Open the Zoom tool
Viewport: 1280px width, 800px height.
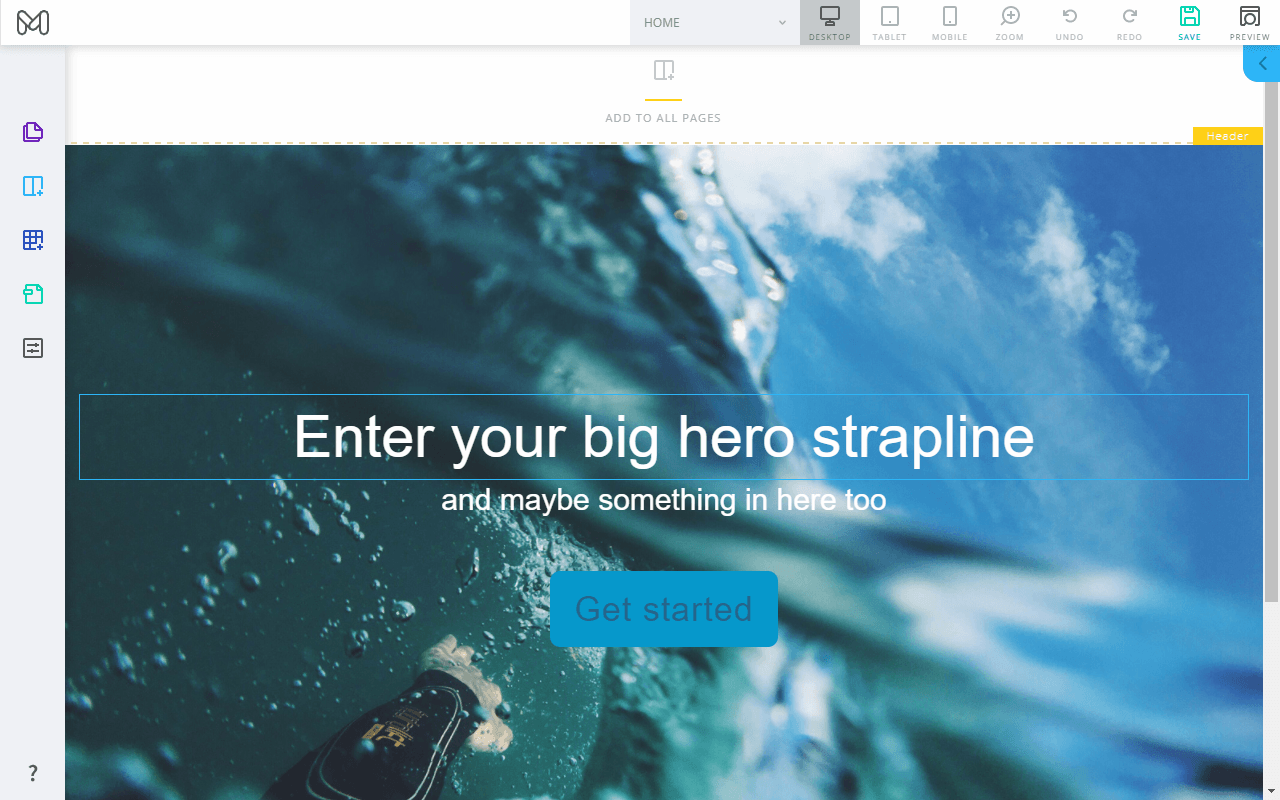coord(1010,23)
